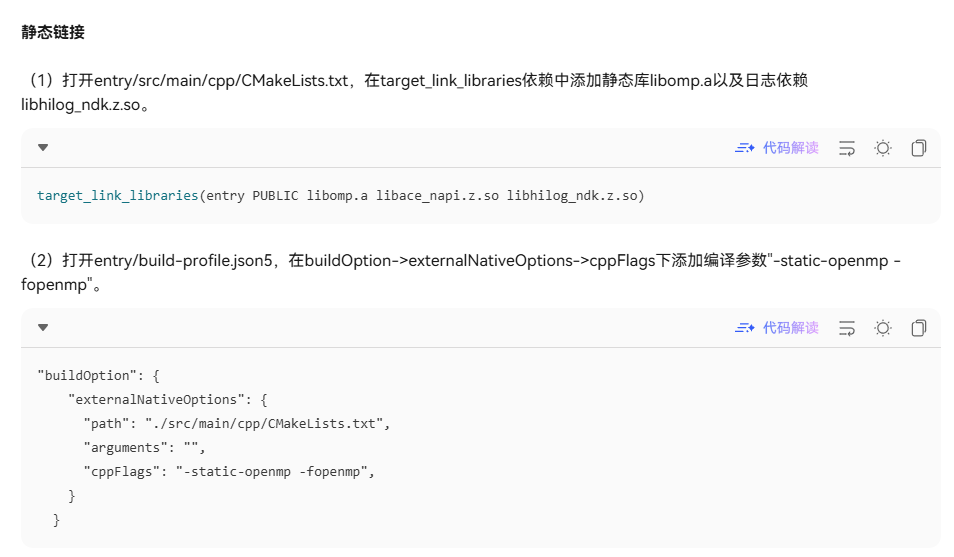954x557 pixels.
Task: Click the "arguments" code line
Action: pos(145,448)
